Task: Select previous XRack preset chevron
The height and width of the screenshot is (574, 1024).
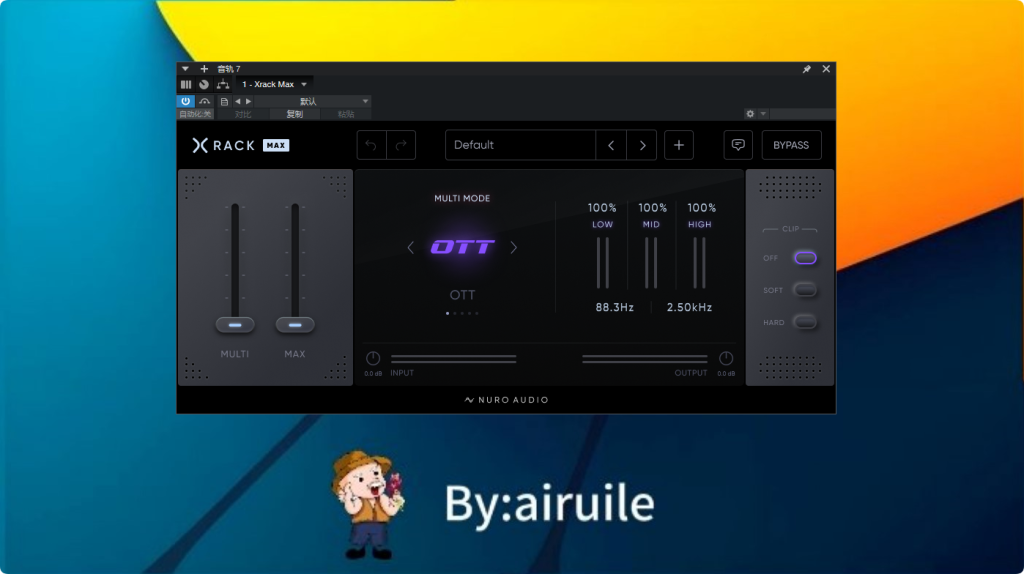Action: [611, 145]
